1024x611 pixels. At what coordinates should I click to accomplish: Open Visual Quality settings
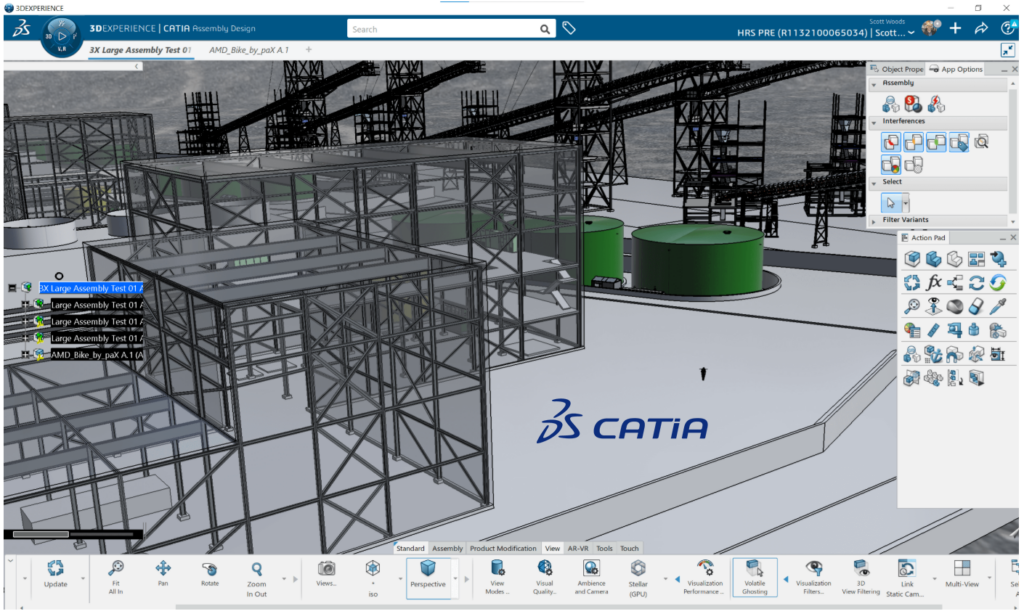point(545,577)
